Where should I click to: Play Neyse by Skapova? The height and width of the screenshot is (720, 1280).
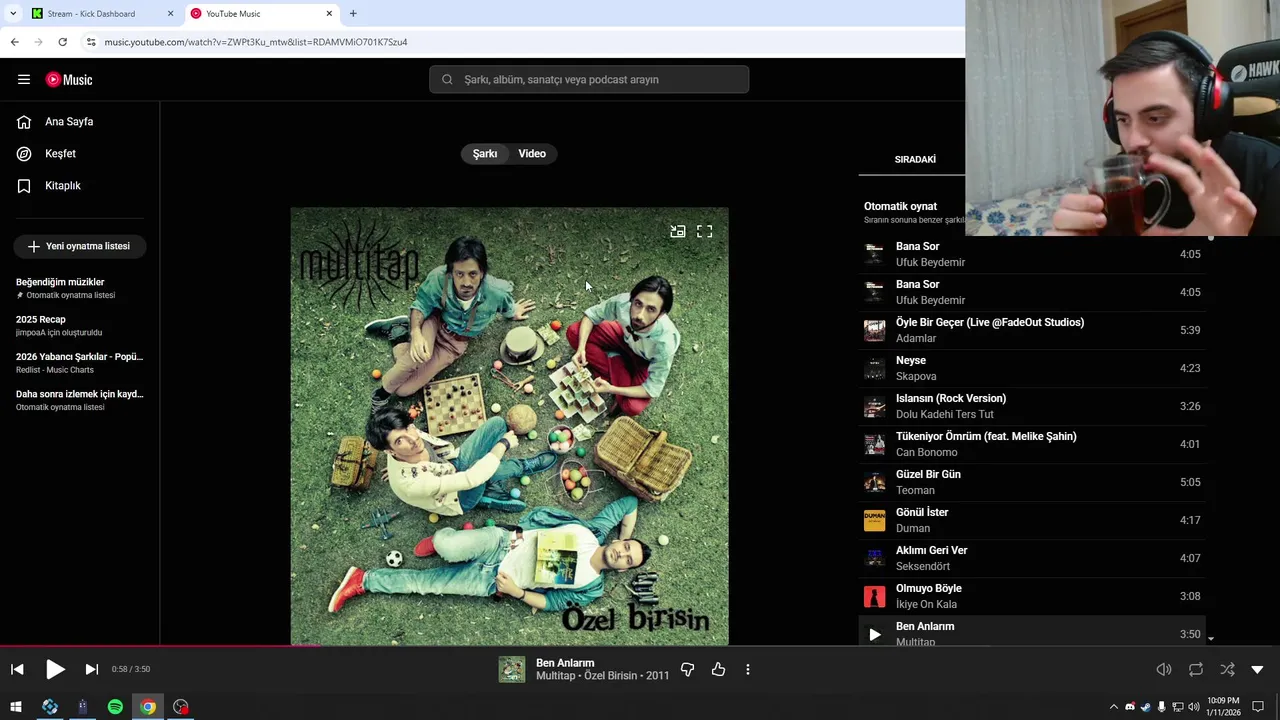click(1032, 368)
